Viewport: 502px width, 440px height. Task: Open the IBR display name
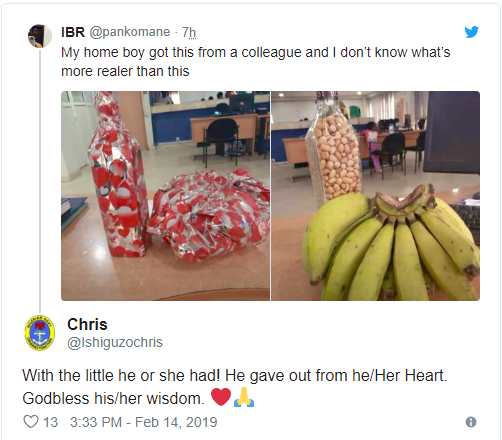pyautogui.click(x=73, y=32)
